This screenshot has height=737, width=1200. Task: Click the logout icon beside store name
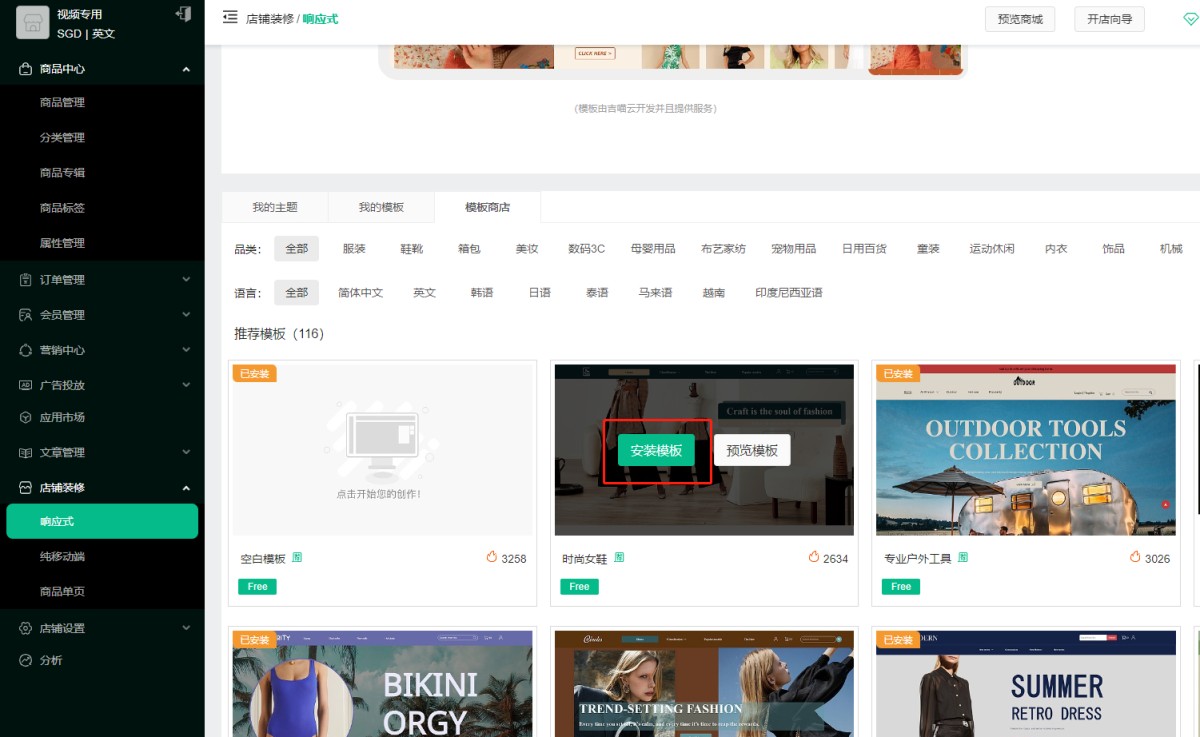(x=182, y=14)
